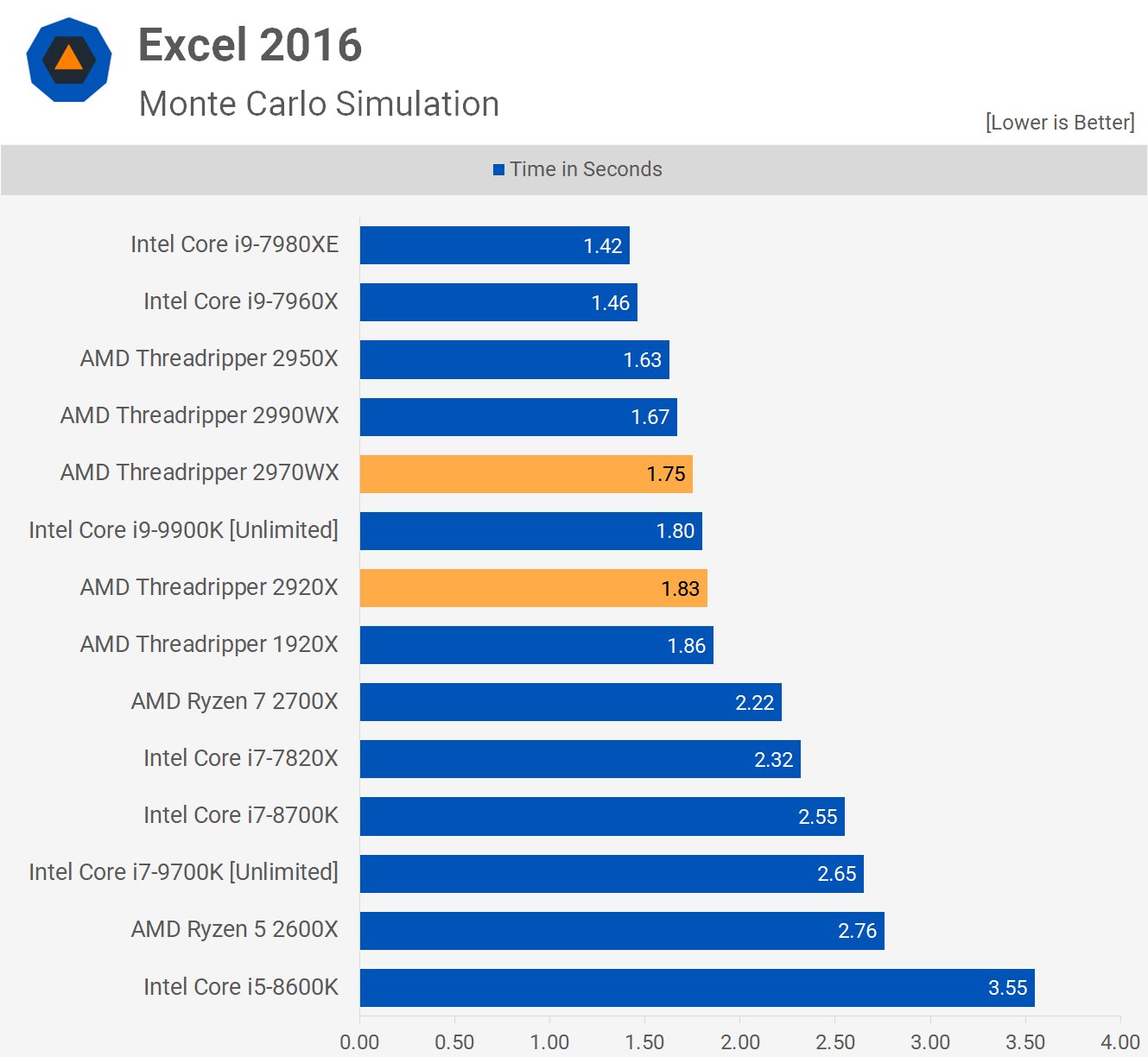Click the Monte Carlo Simulation subtitle
Screen dimensions: 1148x1057
point(319,104)
